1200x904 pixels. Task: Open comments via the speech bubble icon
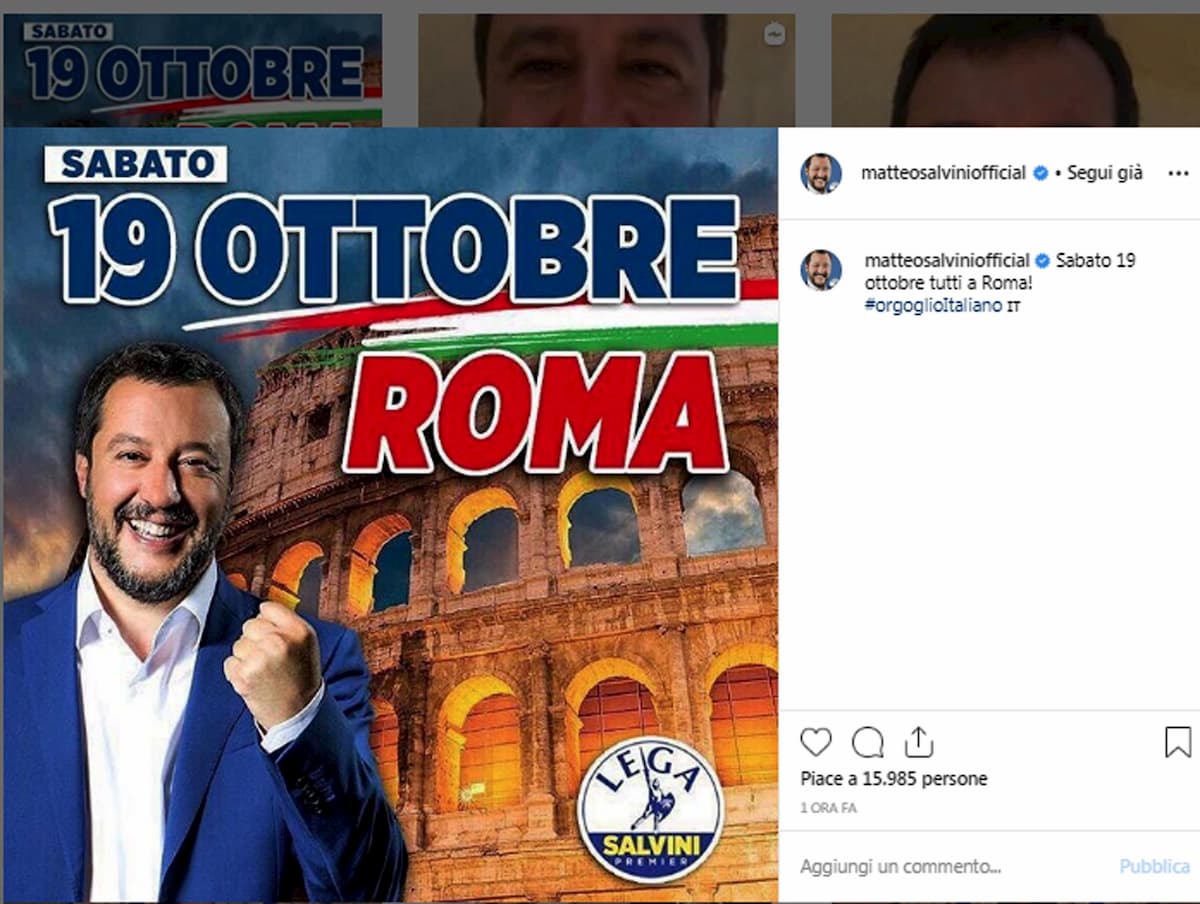click(867, 742)
